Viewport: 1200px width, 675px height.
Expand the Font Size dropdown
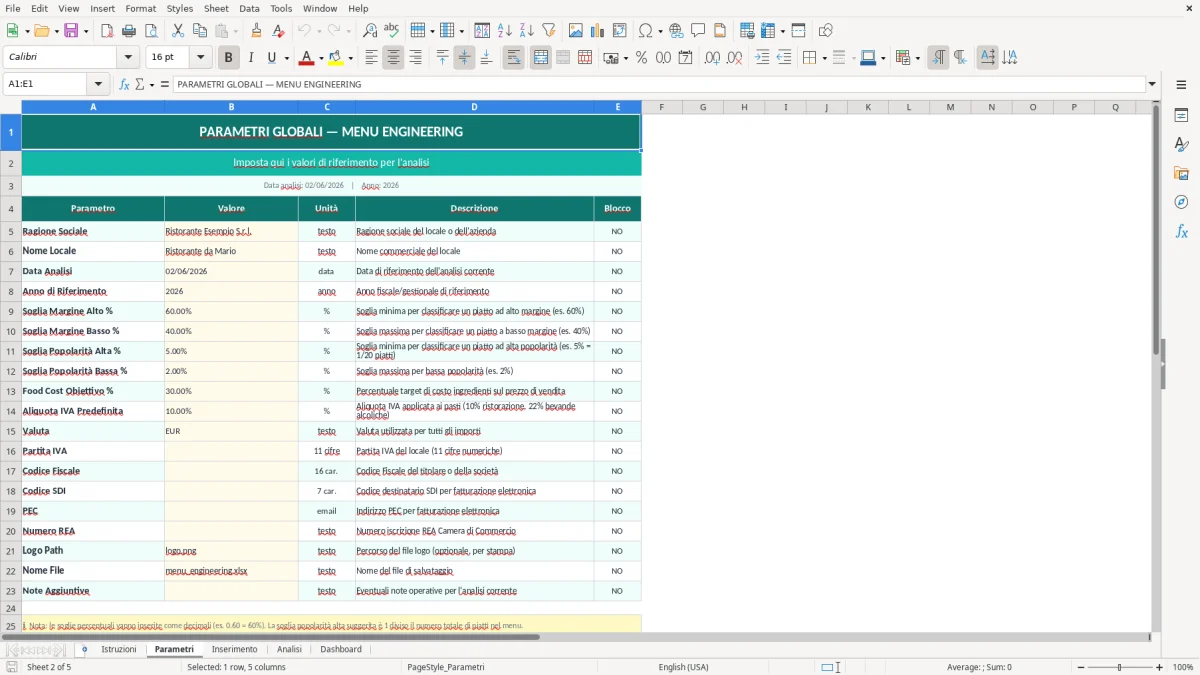pyautogui.click(x=201, y=58)
